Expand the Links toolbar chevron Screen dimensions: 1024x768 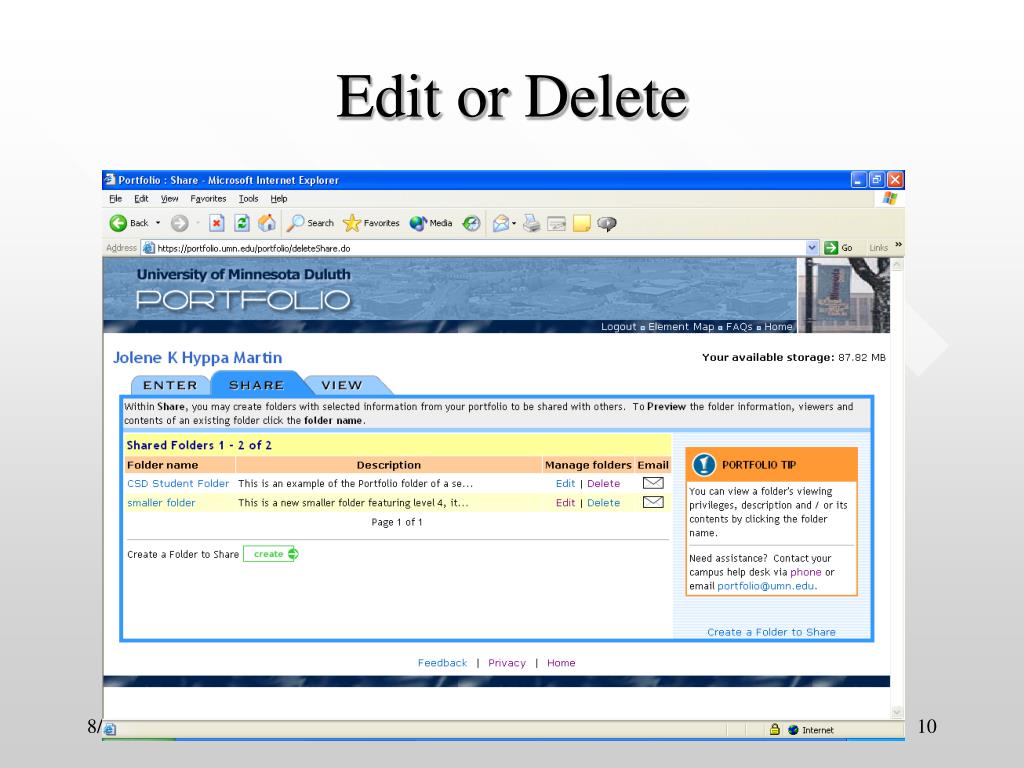[899, 245]
